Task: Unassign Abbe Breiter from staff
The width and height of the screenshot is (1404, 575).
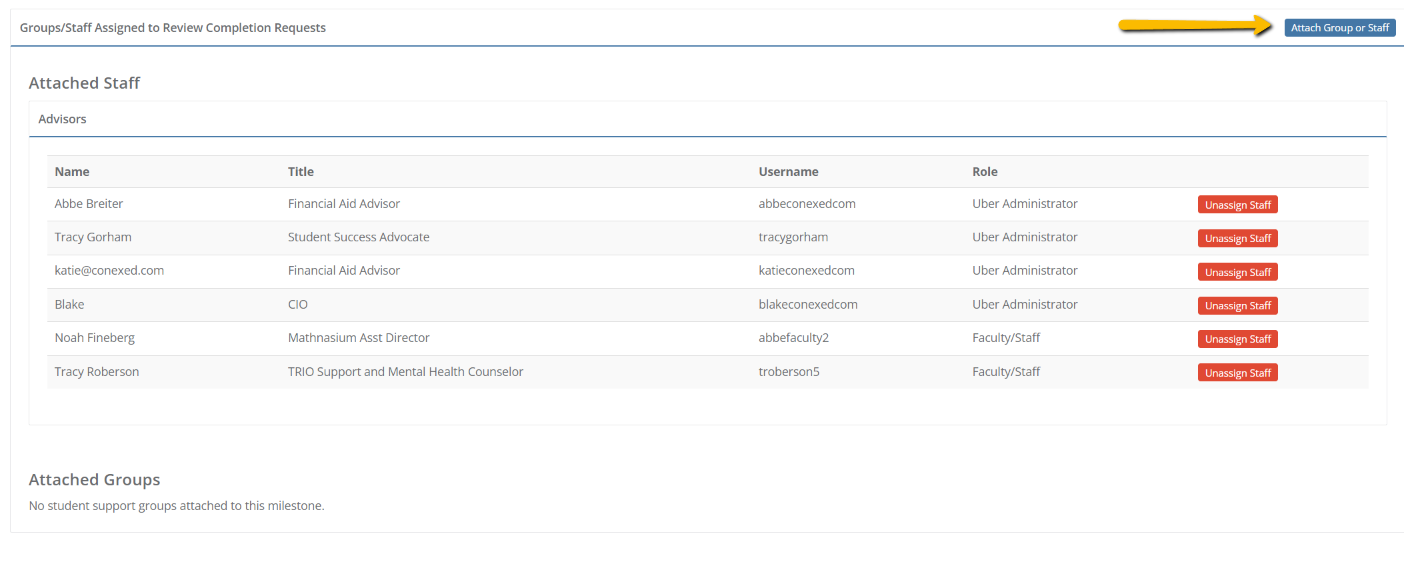Action: coord(1238,205)
